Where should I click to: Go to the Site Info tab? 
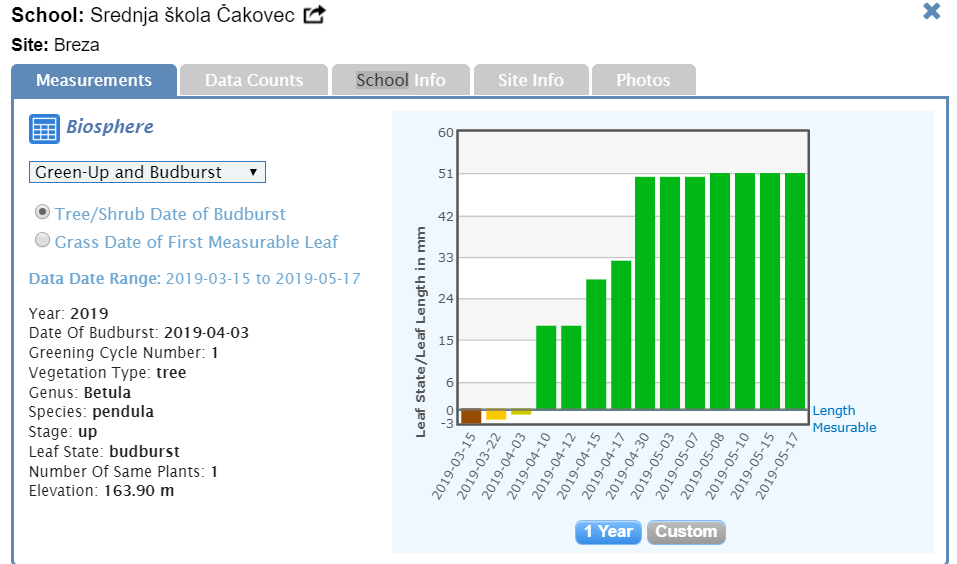point(531,80)
